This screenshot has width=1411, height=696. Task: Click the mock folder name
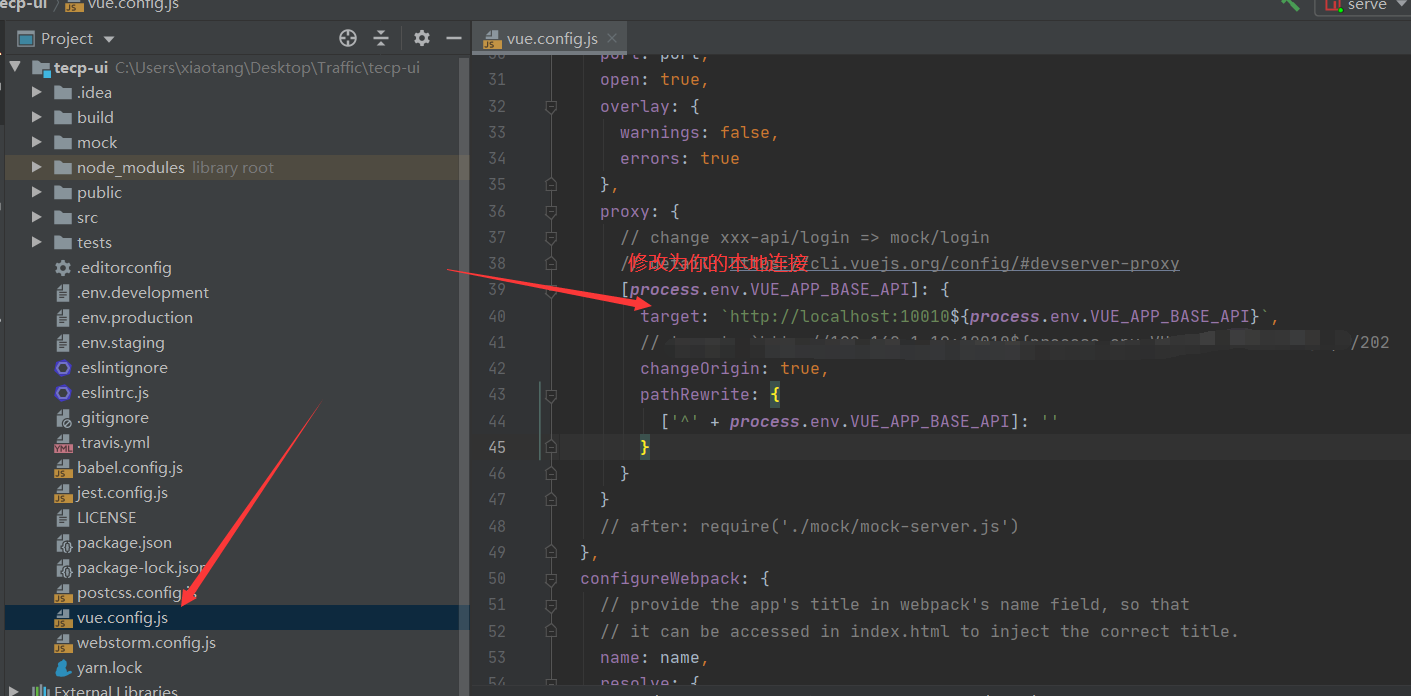point(97,142)
